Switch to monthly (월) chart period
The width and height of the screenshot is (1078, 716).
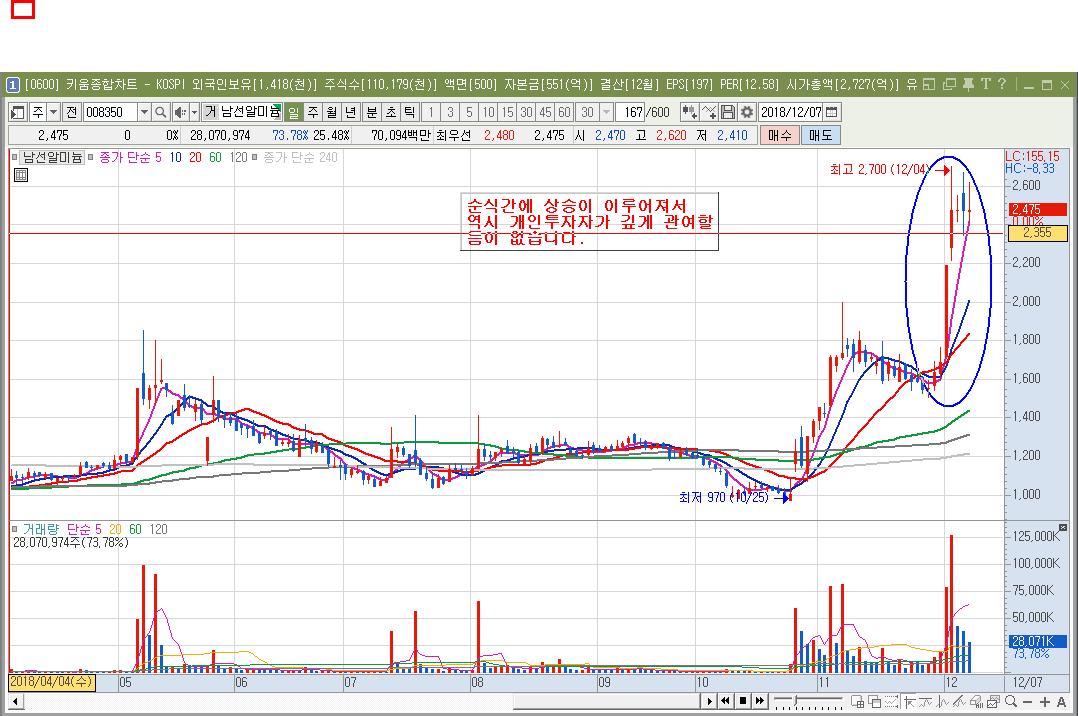coord(331,112)
